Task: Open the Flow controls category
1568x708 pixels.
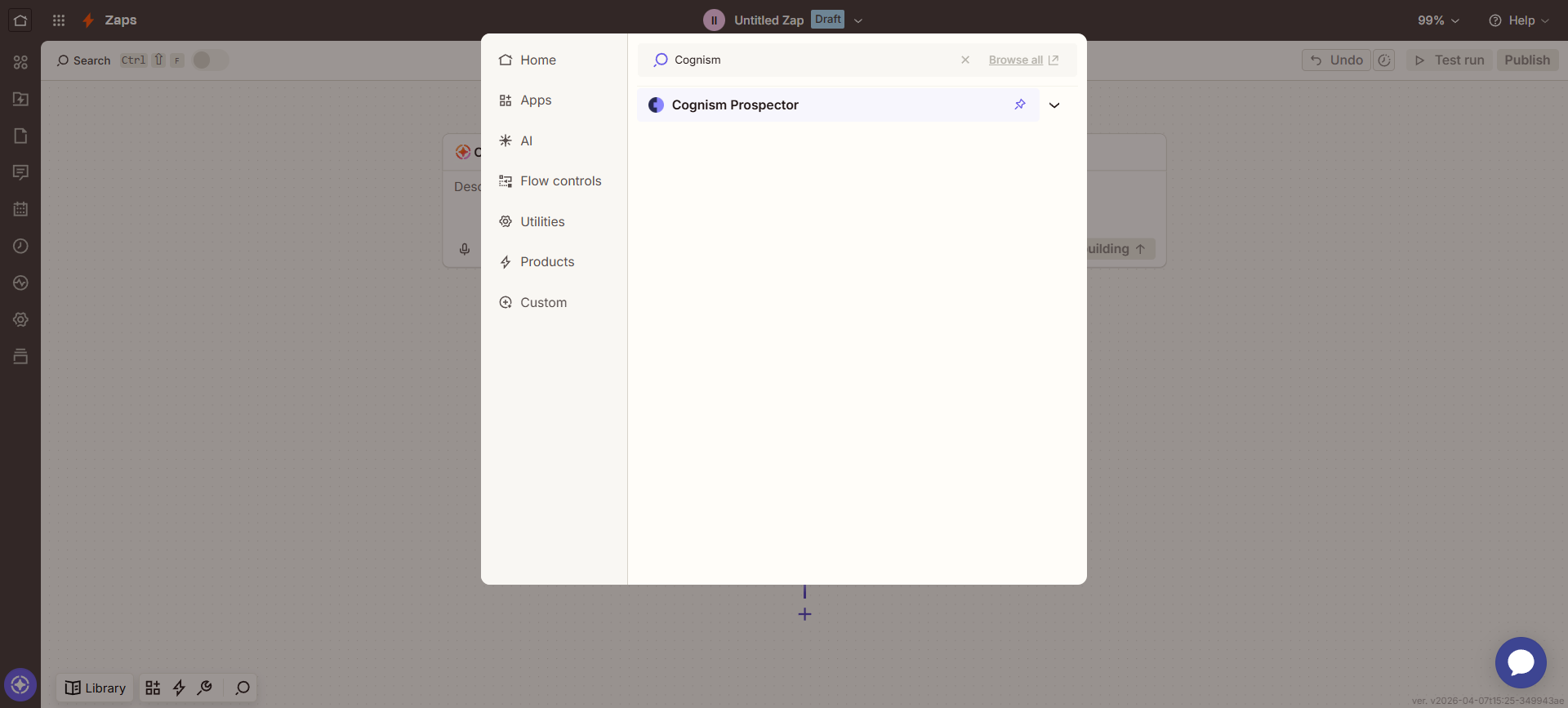Action: [x=560, y=181]
